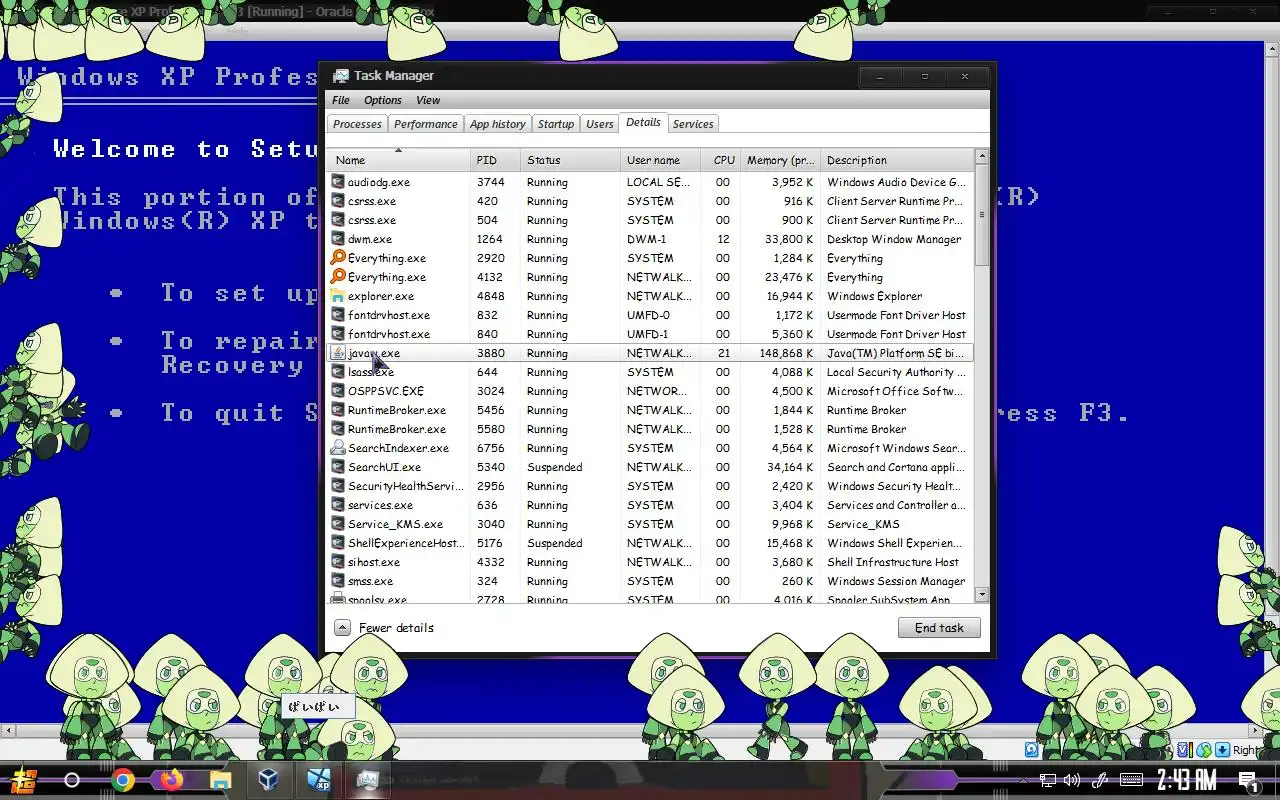Select the SearchUI.exe suspended process

tap(650, 467)
